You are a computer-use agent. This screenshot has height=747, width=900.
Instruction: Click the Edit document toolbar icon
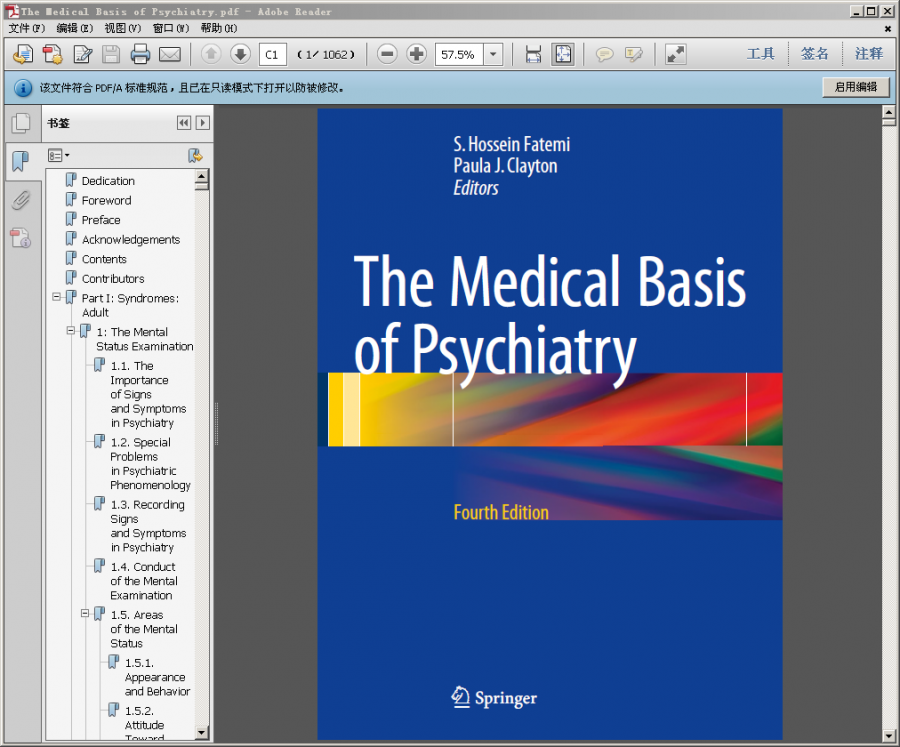[x=83, y=55]
